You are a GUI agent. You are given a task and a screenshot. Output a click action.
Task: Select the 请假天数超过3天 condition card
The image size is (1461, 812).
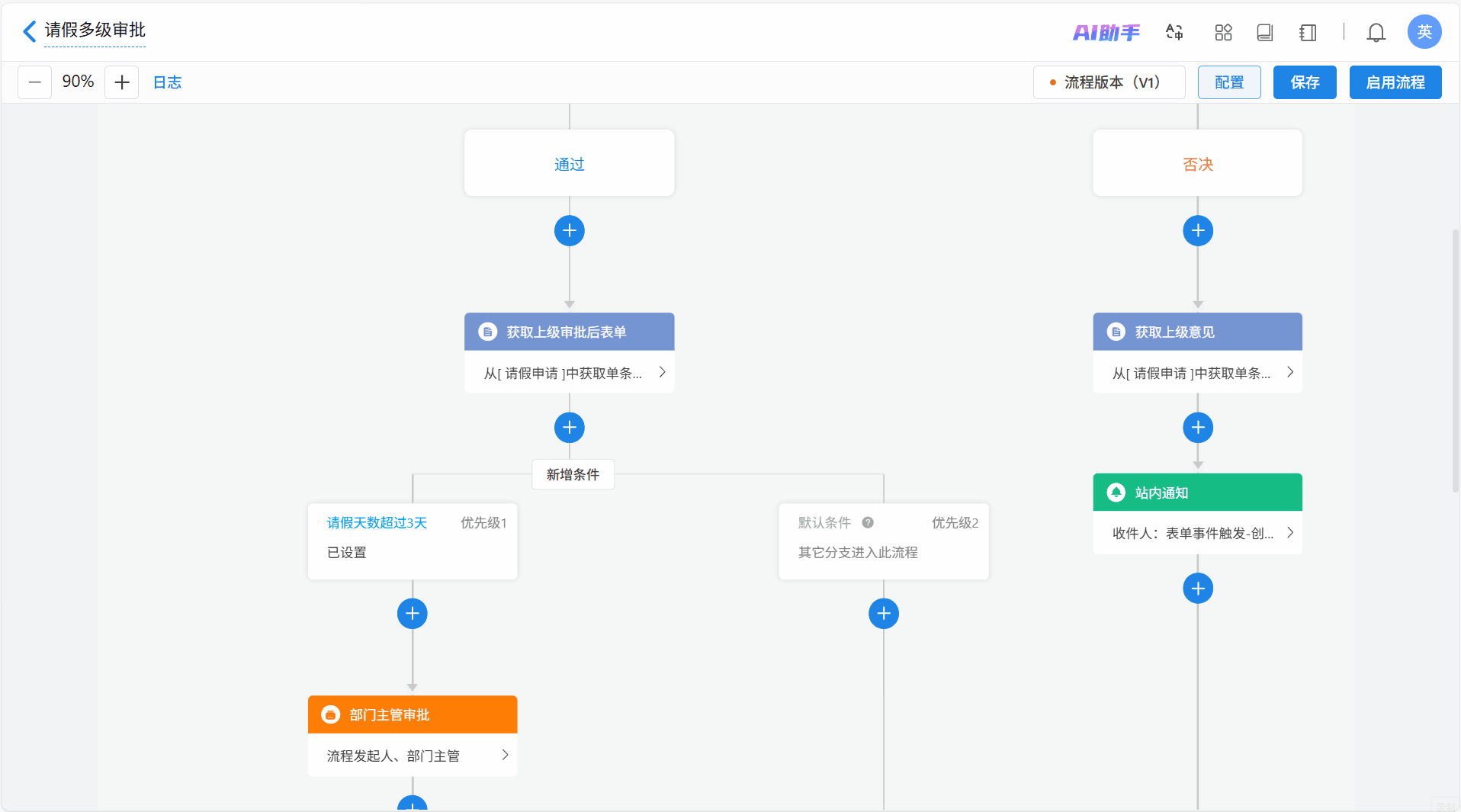point(413,540)
